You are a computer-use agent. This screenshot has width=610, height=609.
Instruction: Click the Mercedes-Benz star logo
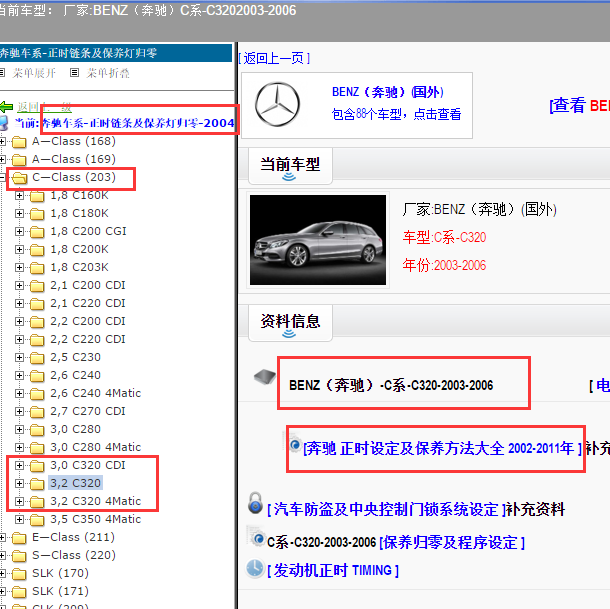(277, 104)
